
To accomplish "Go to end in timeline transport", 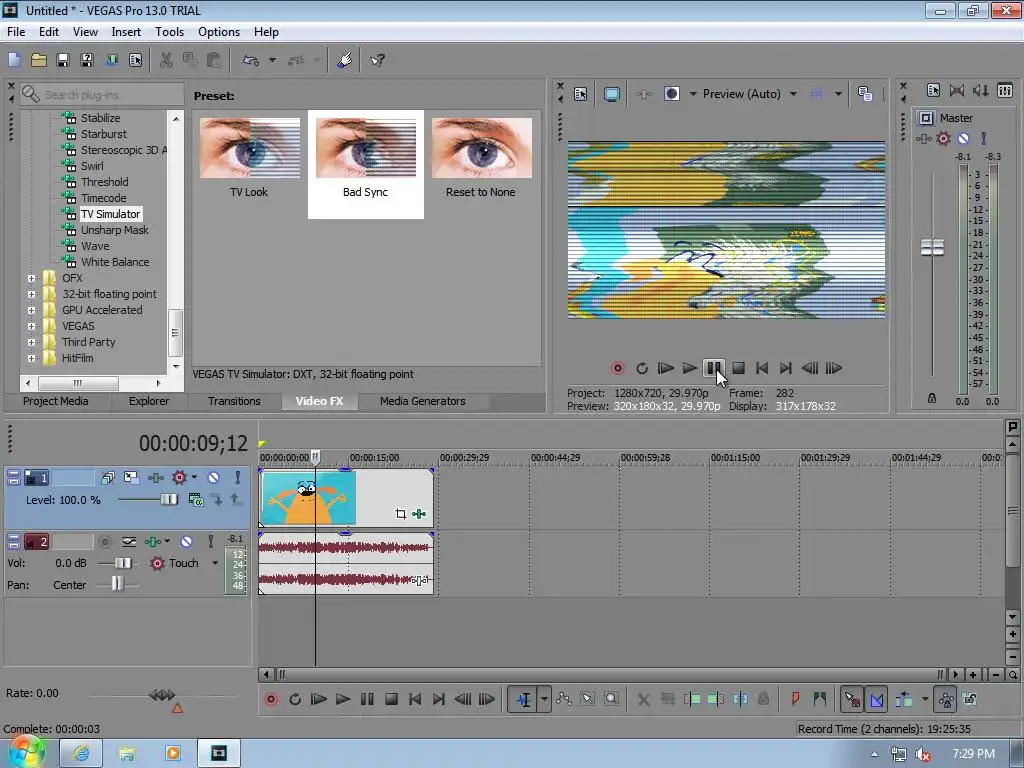I will [439, 699].
